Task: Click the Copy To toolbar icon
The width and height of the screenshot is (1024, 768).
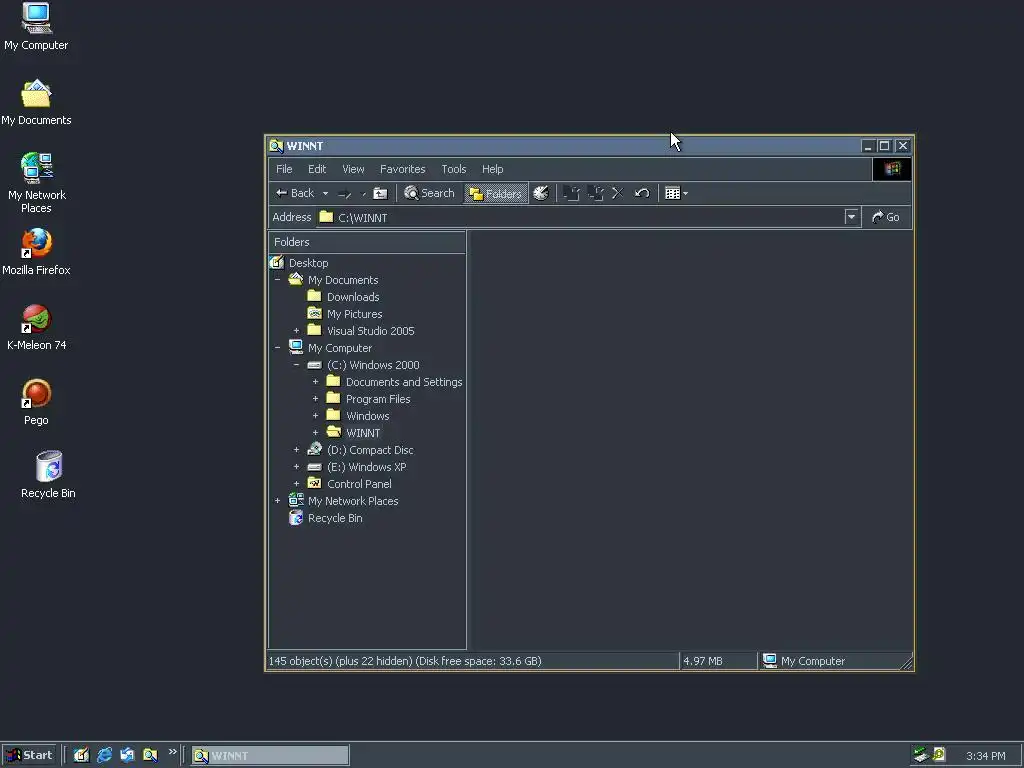Action: point(595,193)
